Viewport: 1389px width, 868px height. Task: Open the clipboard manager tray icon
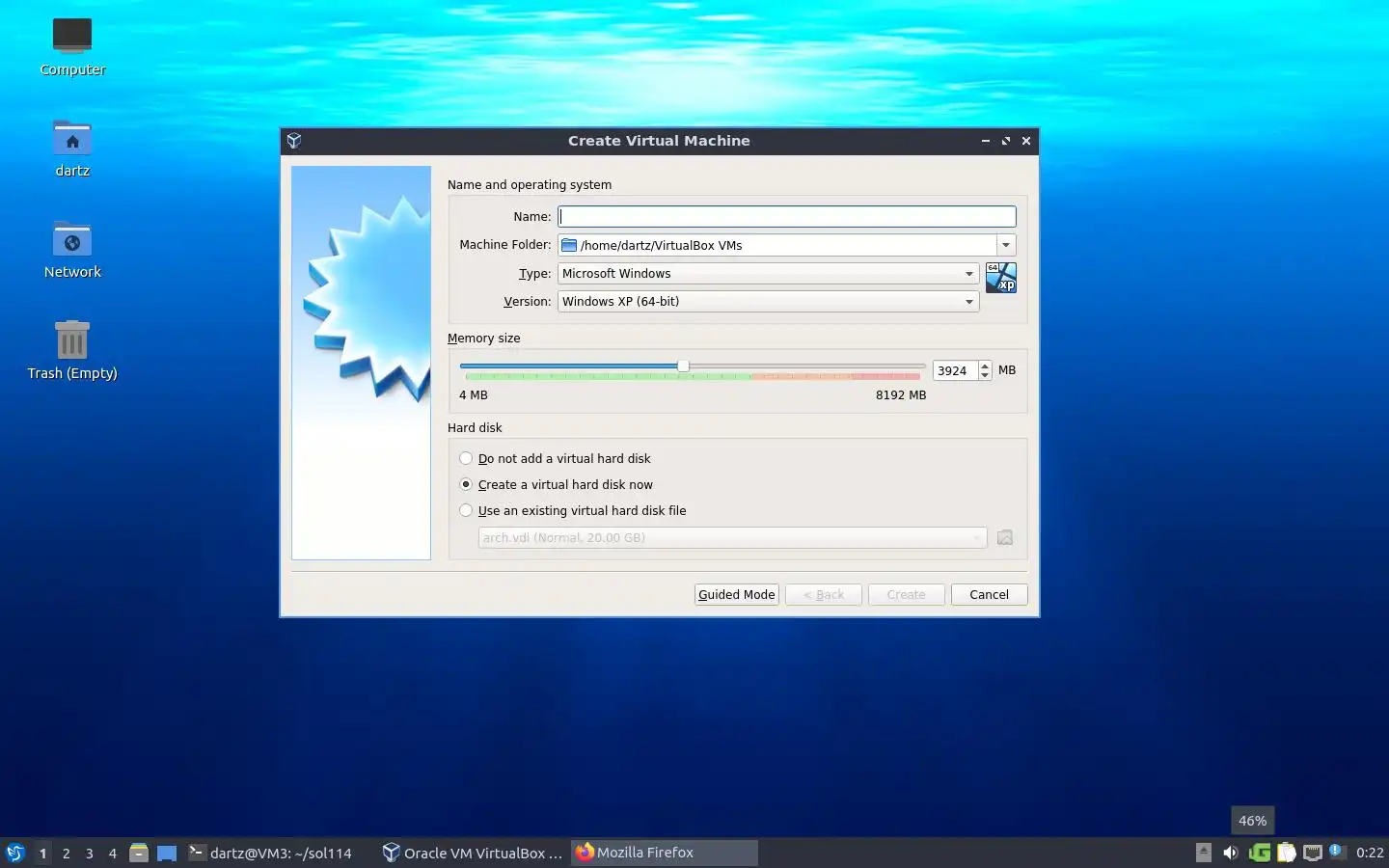(x=1286, y=853)
